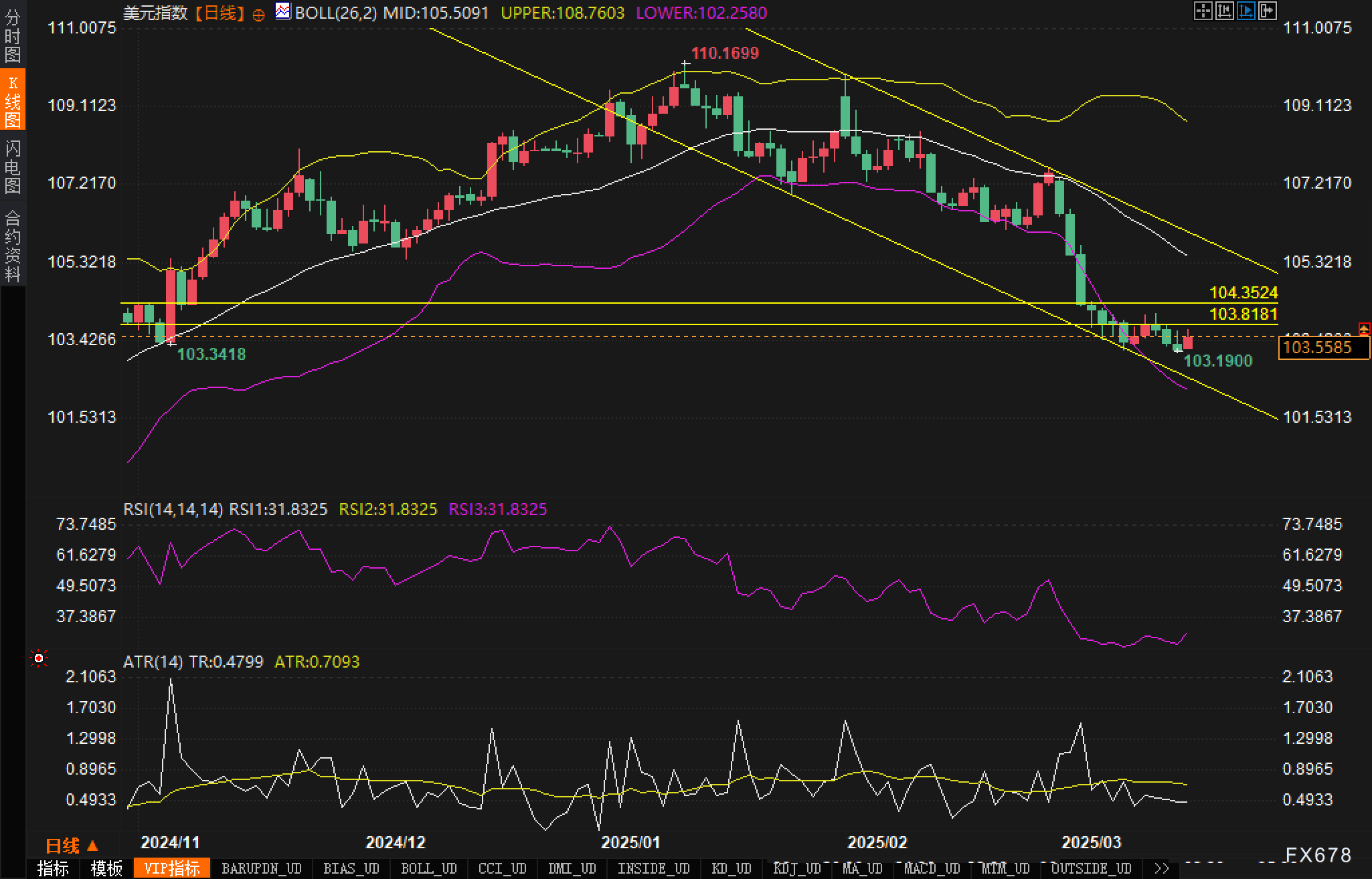Open 合约资料 sidebar panel
1372x879 pixels.
[x=13, y=245]
